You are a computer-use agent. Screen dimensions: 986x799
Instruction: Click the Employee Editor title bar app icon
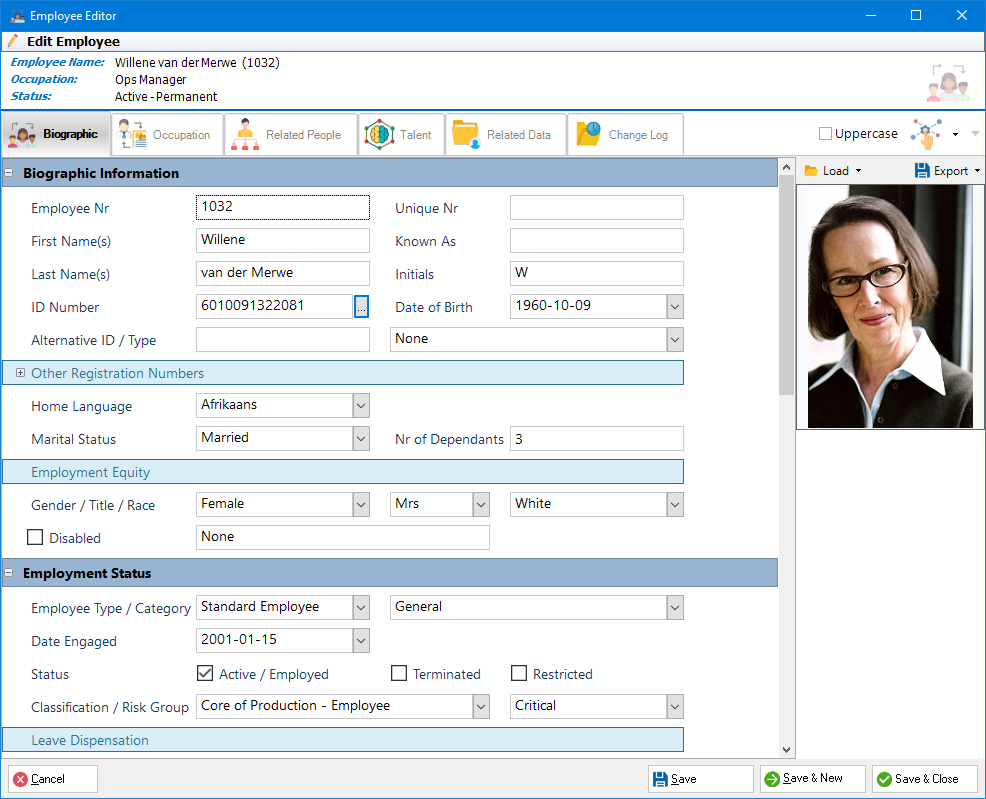click(x=17, y=16)
